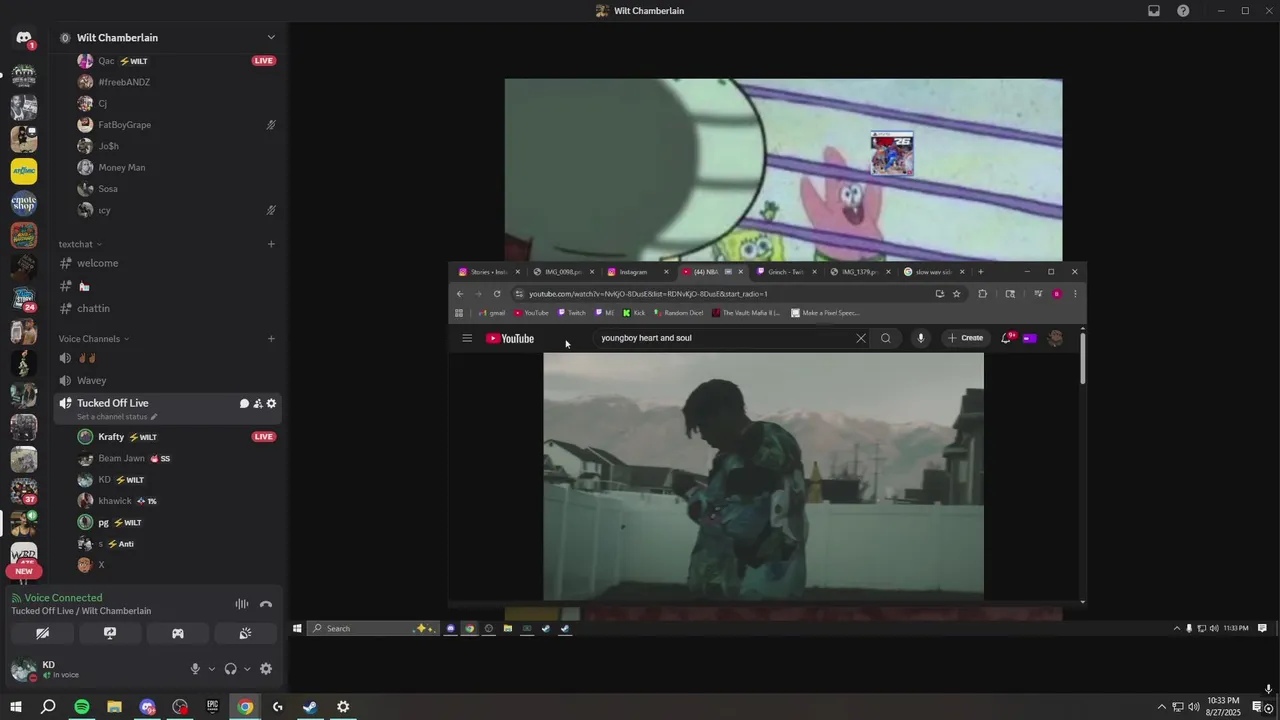Open OBS Studio from the taskbar

point(180,707)
